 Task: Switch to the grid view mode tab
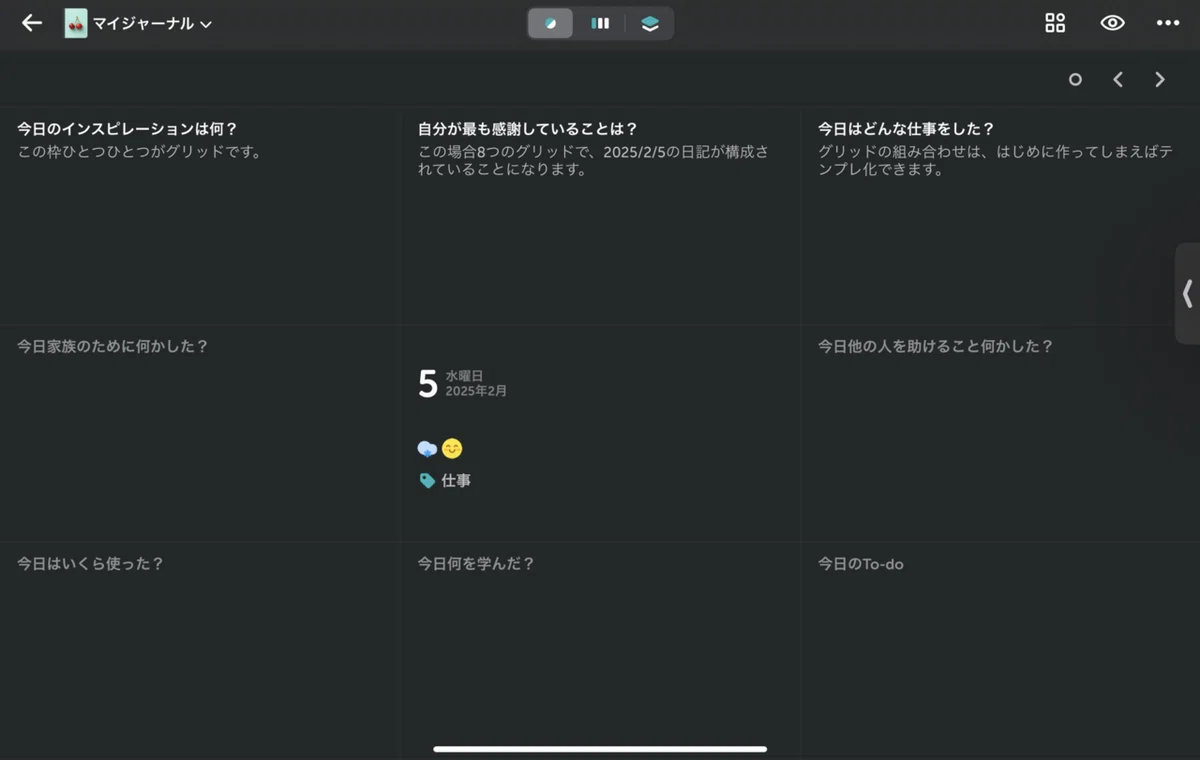point(551,23)
